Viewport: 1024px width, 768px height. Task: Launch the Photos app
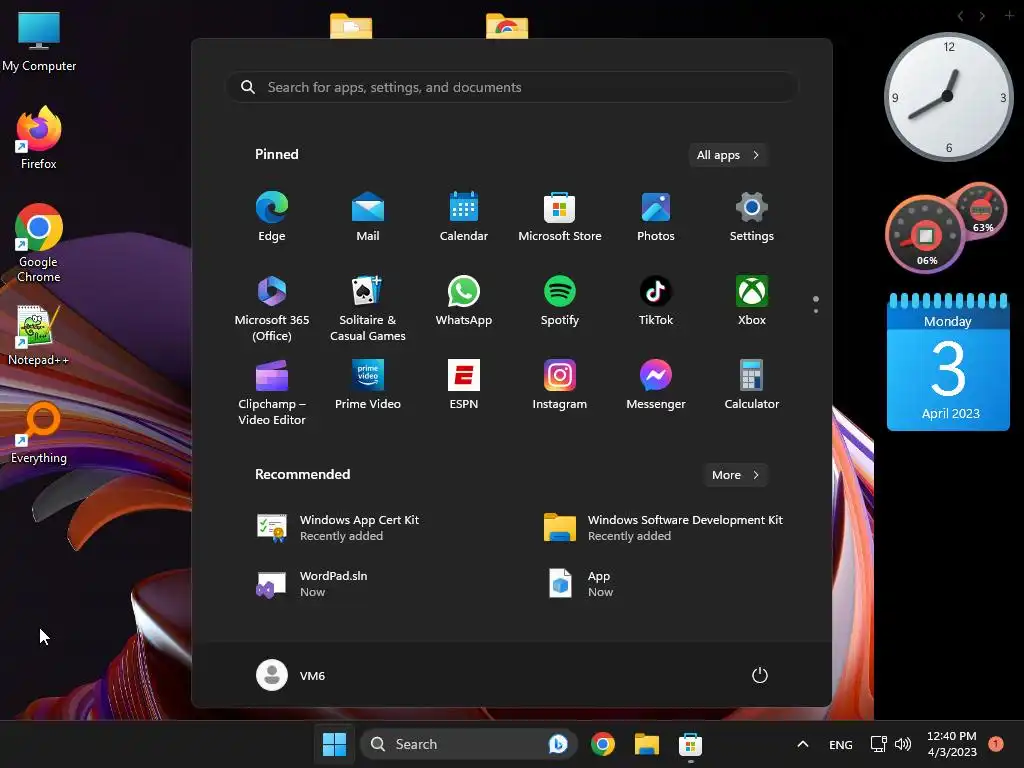(x=656, y=217)
